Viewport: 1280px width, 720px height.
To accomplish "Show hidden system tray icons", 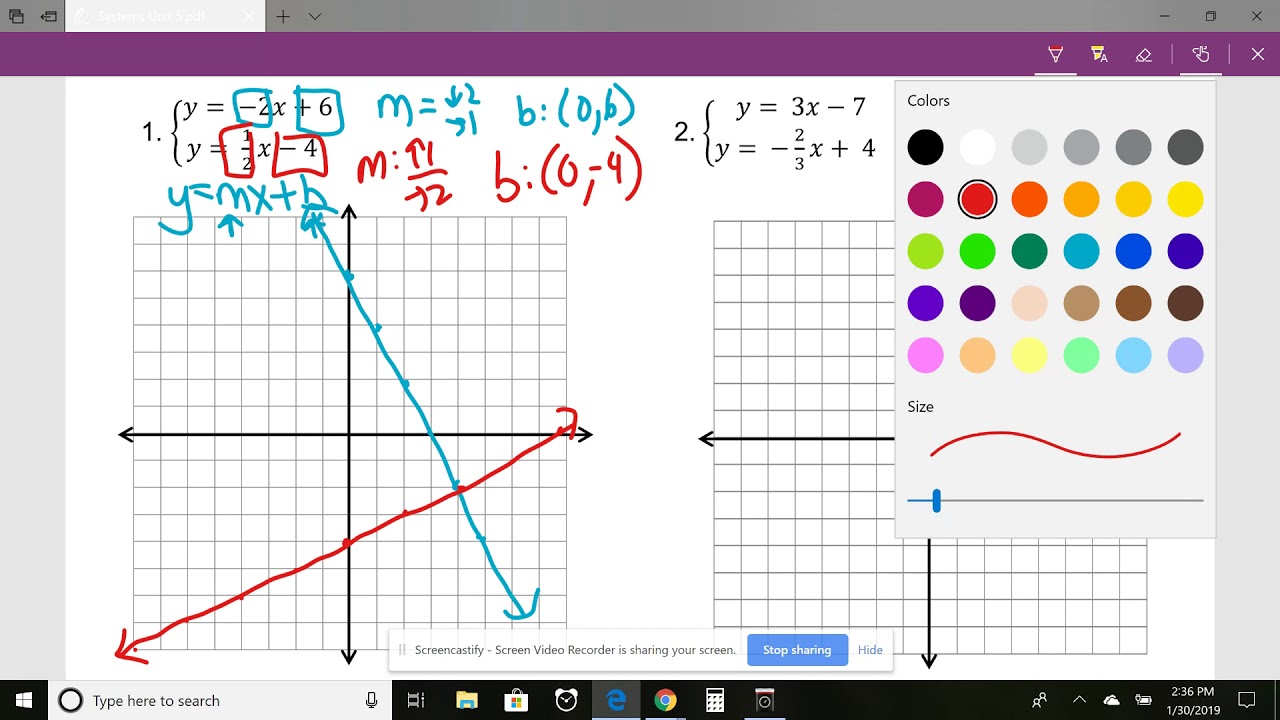I will click(x=1079, y=700).
